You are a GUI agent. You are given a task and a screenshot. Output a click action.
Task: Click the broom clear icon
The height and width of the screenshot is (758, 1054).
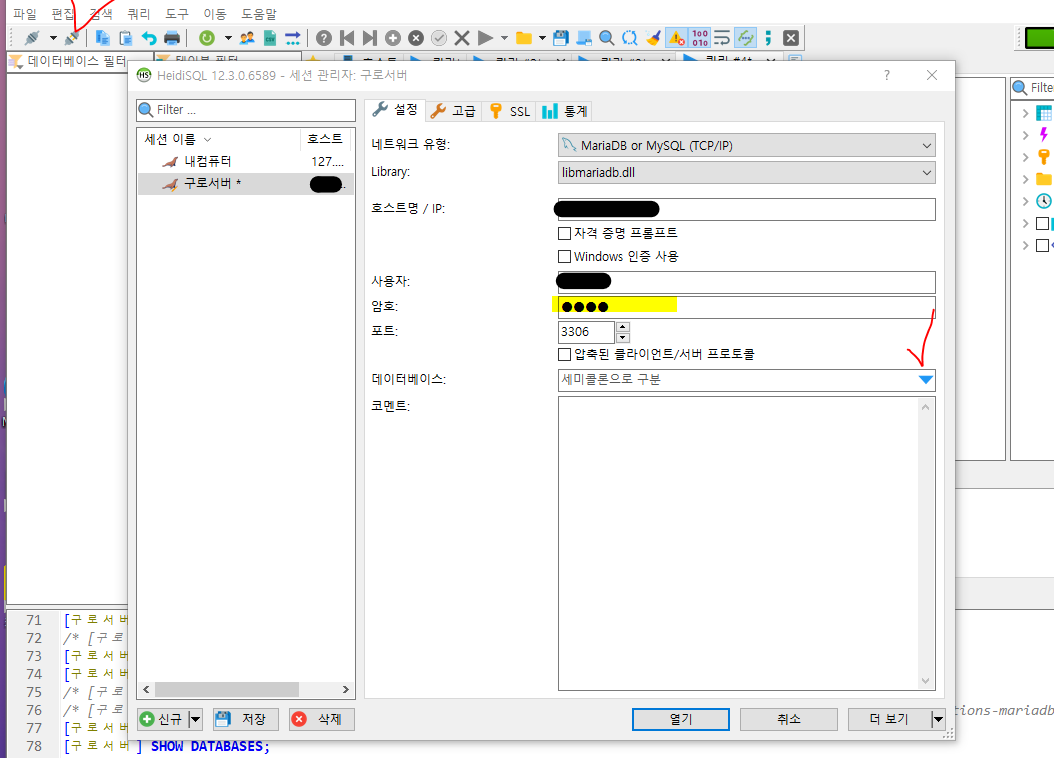click(653, 38)
